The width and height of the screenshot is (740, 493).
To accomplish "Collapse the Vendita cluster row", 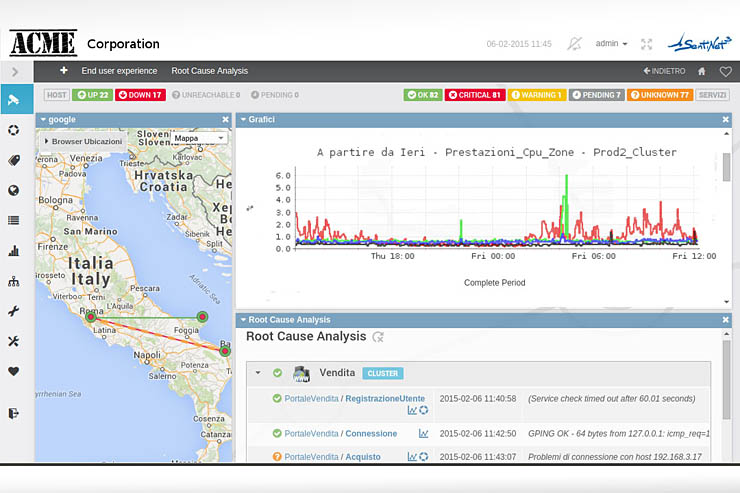I will click(258, 373).
